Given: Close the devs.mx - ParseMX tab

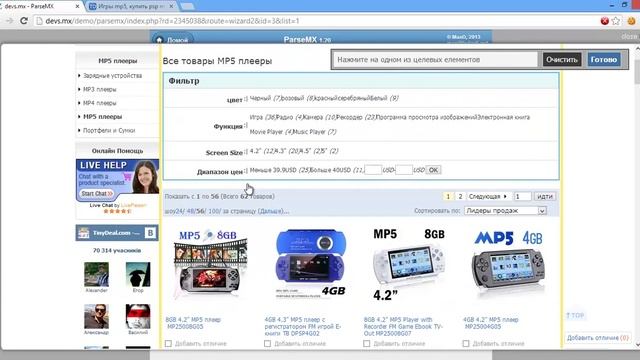Looking at the screenshot, I should coord(78,7).
